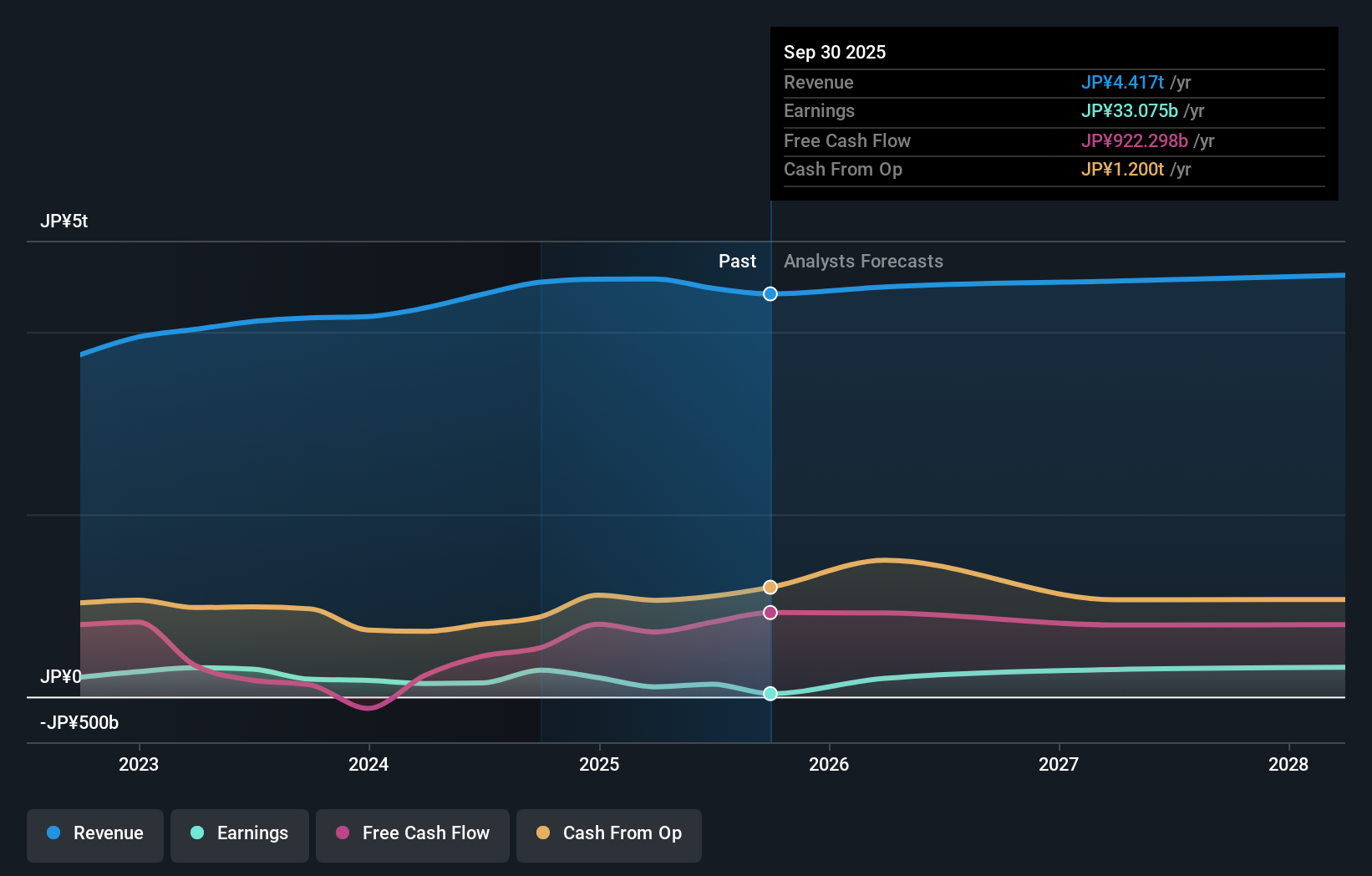Select the Revenue data point marker on the chart
Screen dimensions: 1372x876
[x=770, y=293]
